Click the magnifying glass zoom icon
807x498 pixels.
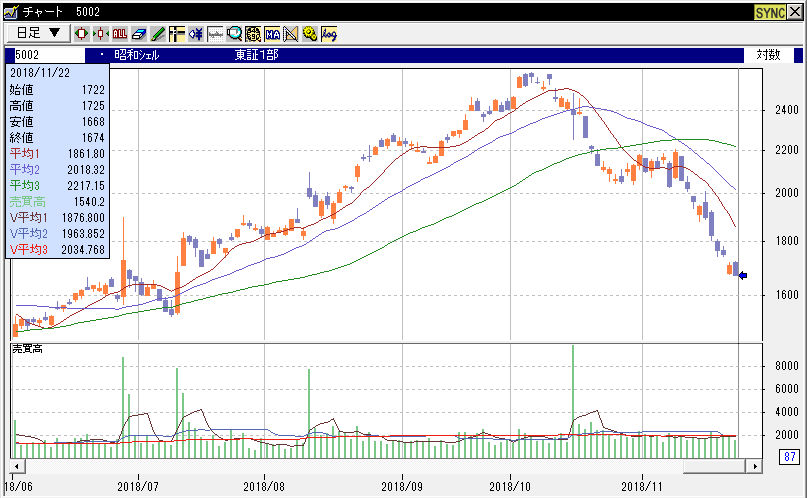(234, 33)
